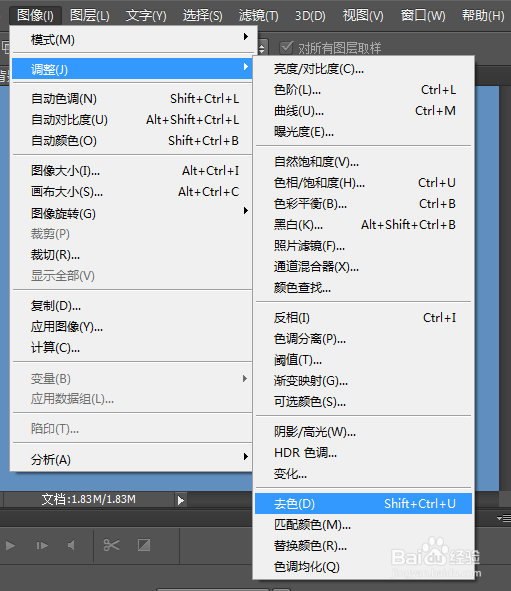511x591 pixels.
Task: Choose 自动颜色(O) command
Action: point(132,141)
